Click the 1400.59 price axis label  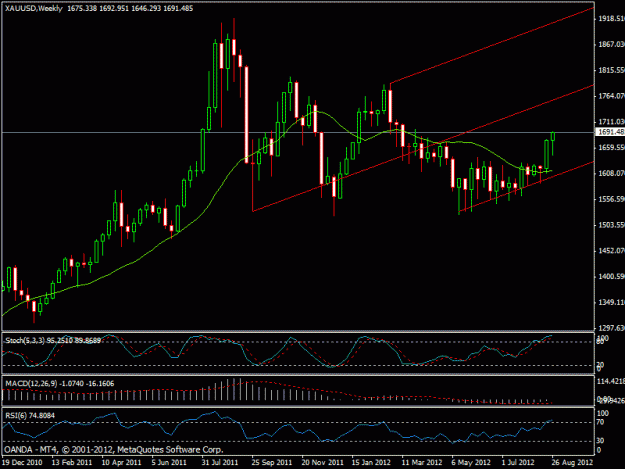pyautogui.click(x=611, y=276)
